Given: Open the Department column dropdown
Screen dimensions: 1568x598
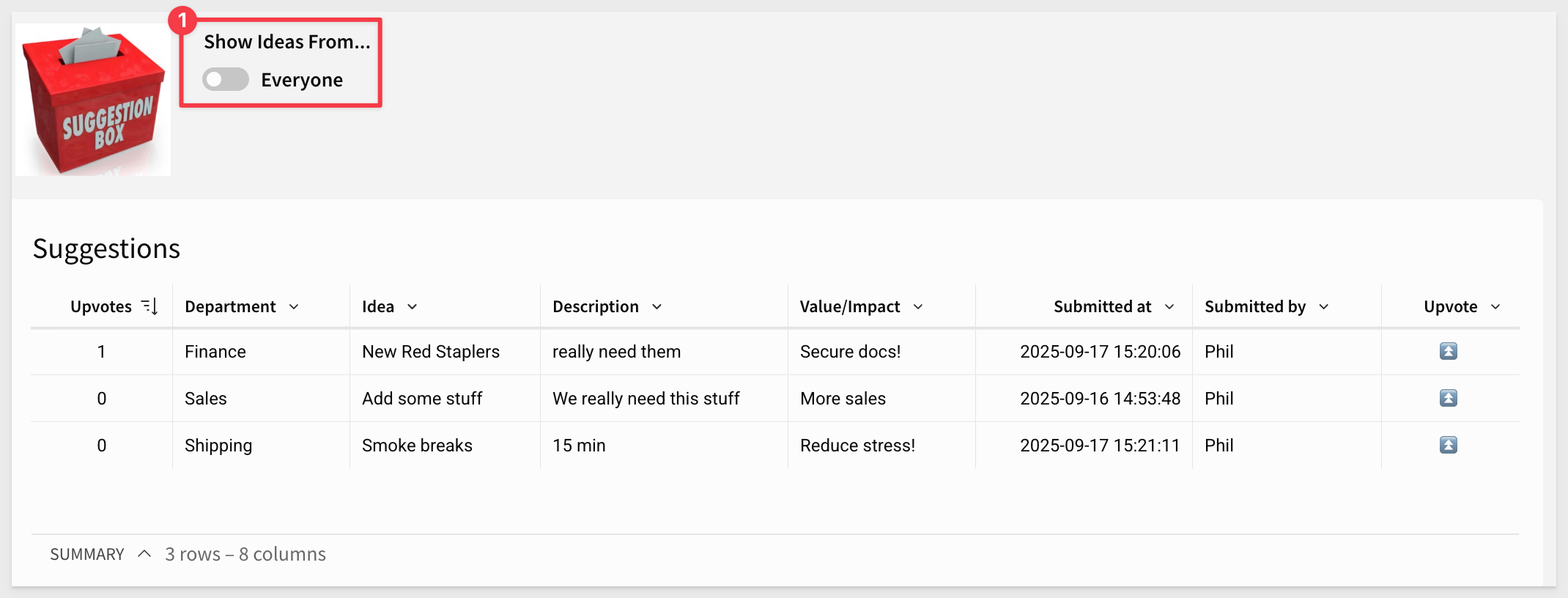Looking at the screenshot, I should click(x=294, y=306).
